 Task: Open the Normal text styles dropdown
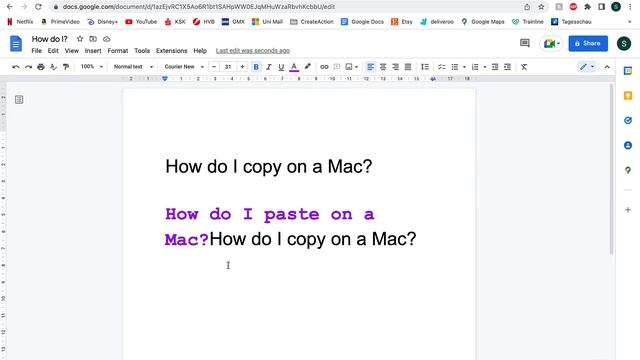click(133, 67)
